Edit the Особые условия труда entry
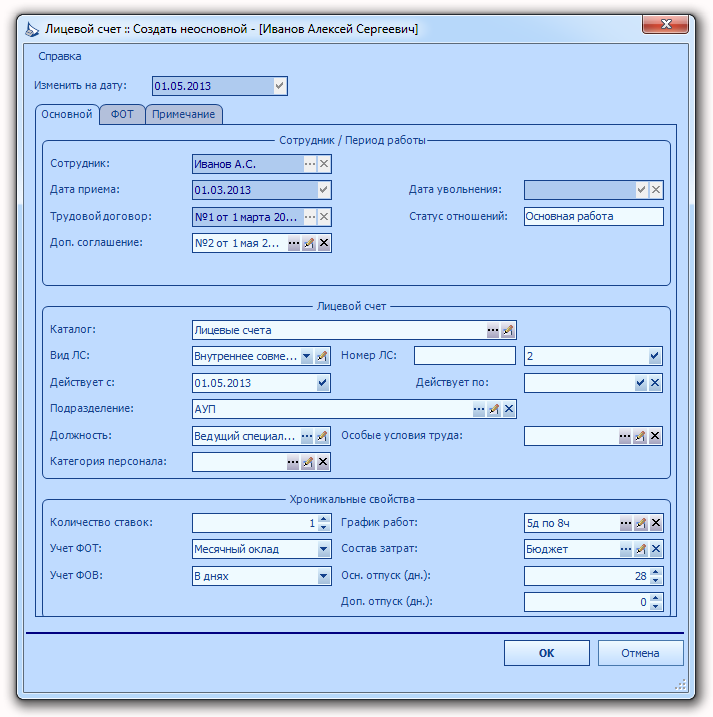Viewport: 713px width, 717px height. 640,436
